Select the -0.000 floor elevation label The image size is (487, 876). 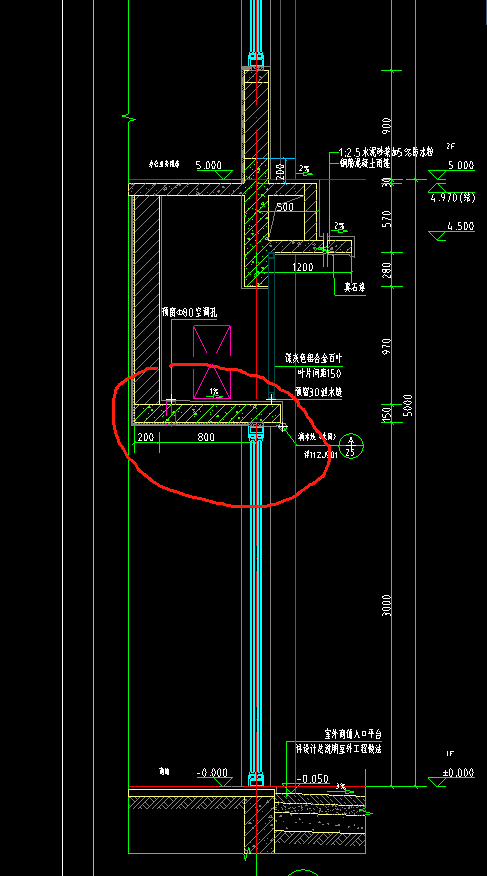coord(212,773)
